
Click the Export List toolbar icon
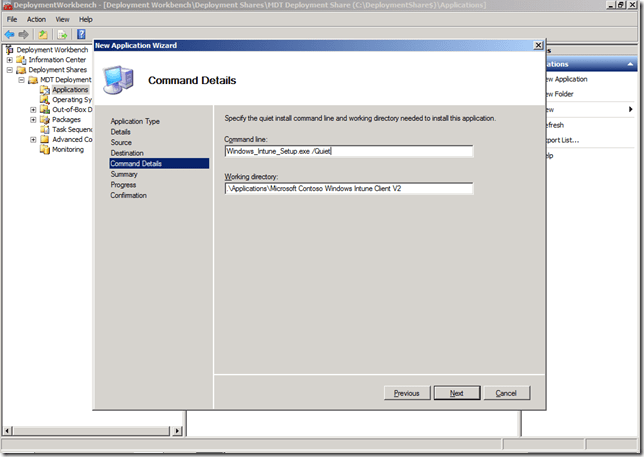[62, 34]
